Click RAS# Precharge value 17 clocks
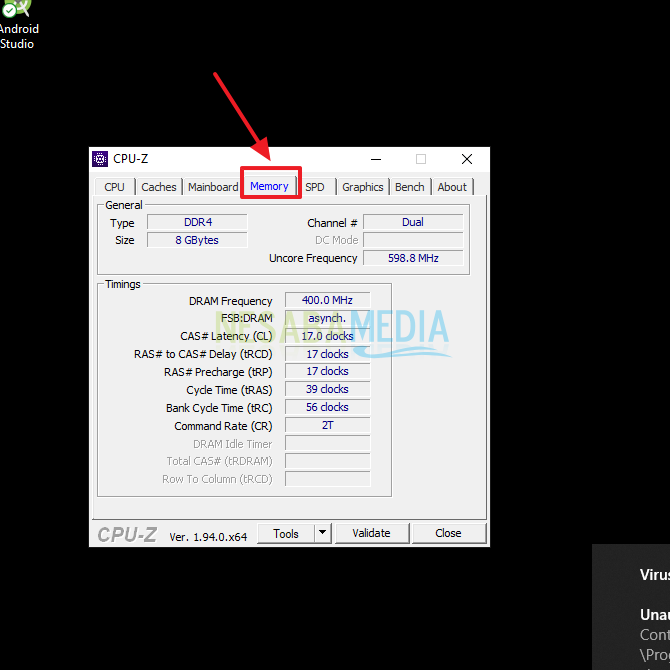 pyautogui.click(x=328, y=371)
